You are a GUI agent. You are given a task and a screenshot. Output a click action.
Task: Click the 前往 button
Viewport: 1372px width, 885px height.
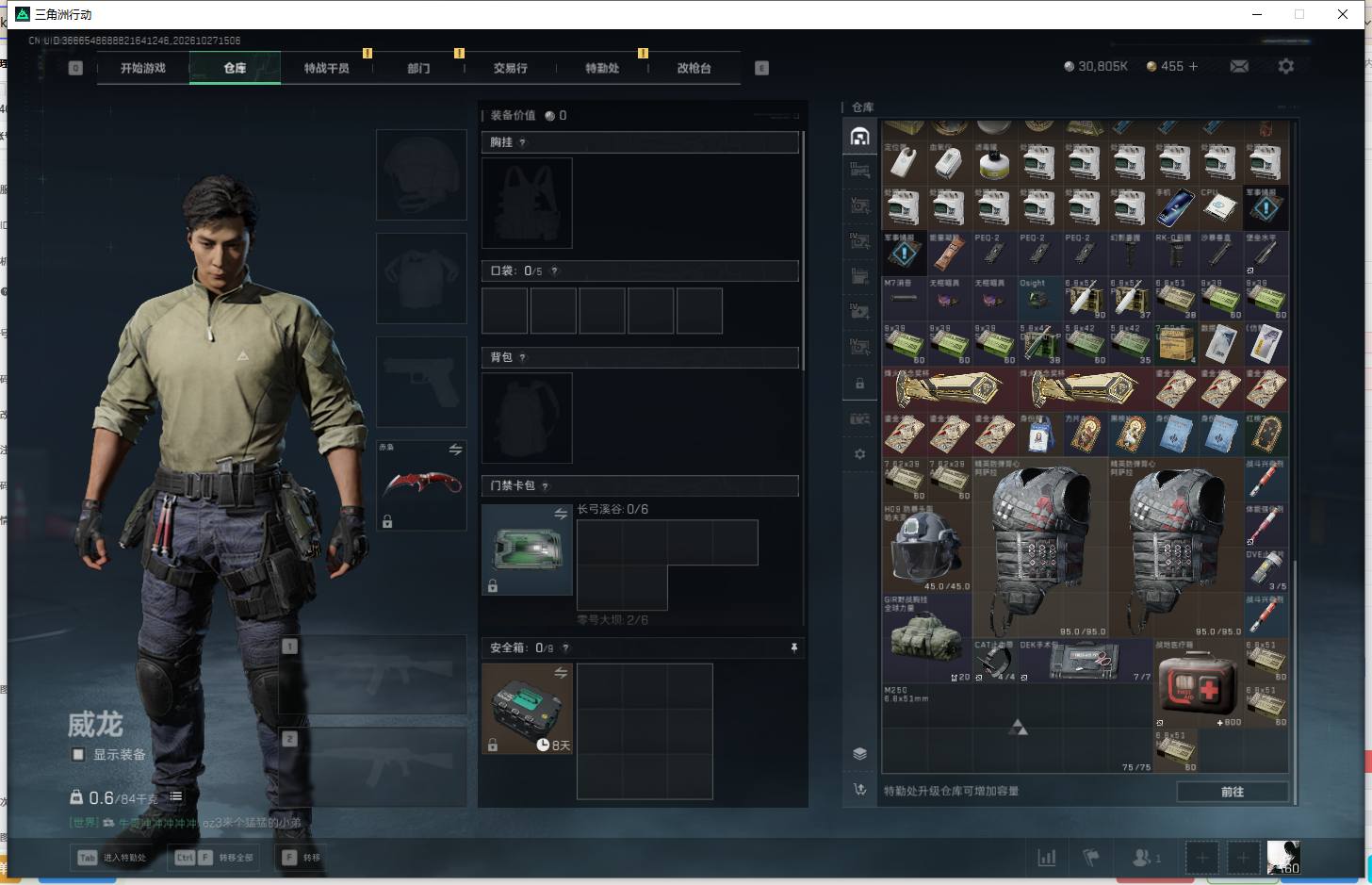[1233, 792]
